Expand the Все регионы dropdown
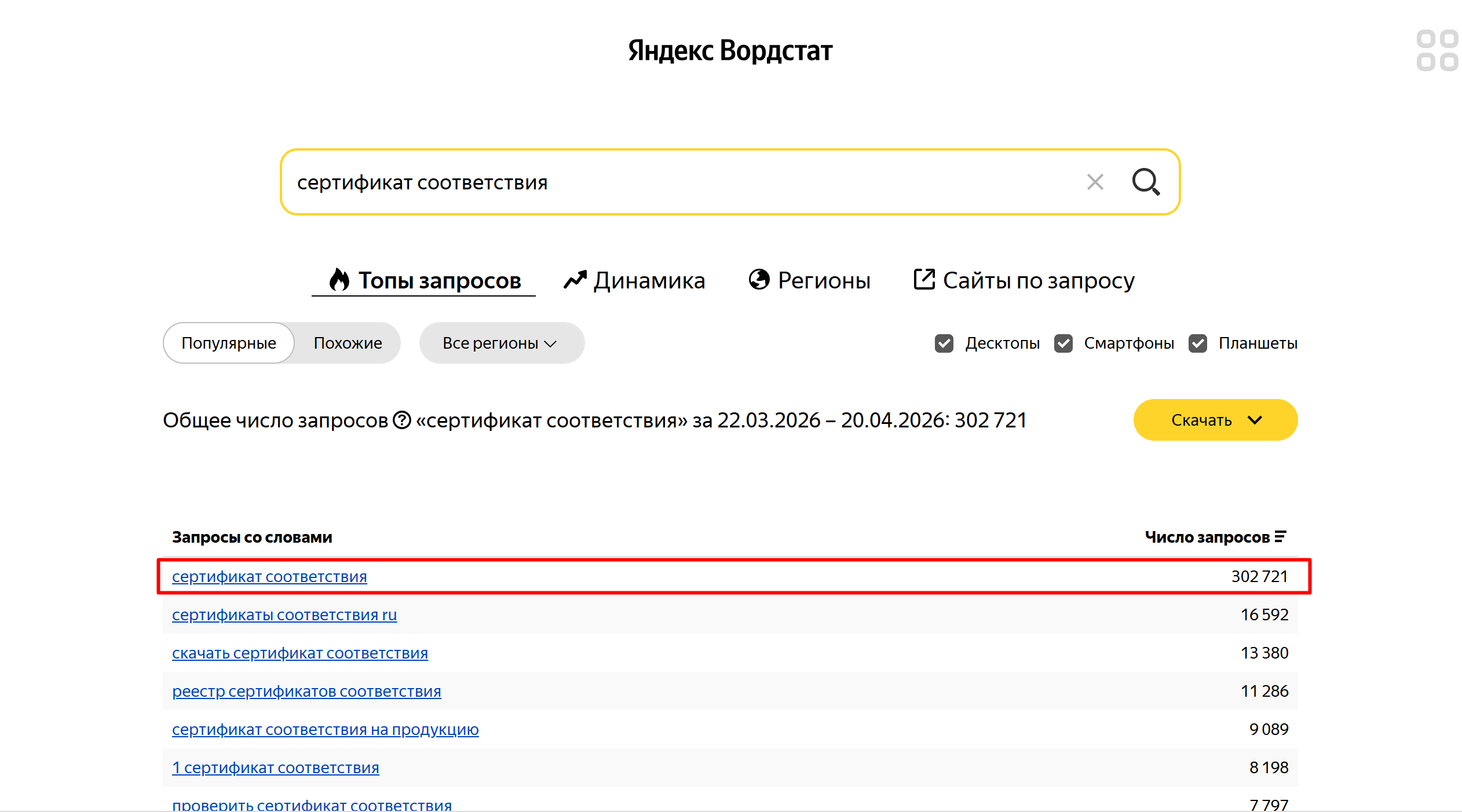The image size is (1462, 812). click(502, 343)
